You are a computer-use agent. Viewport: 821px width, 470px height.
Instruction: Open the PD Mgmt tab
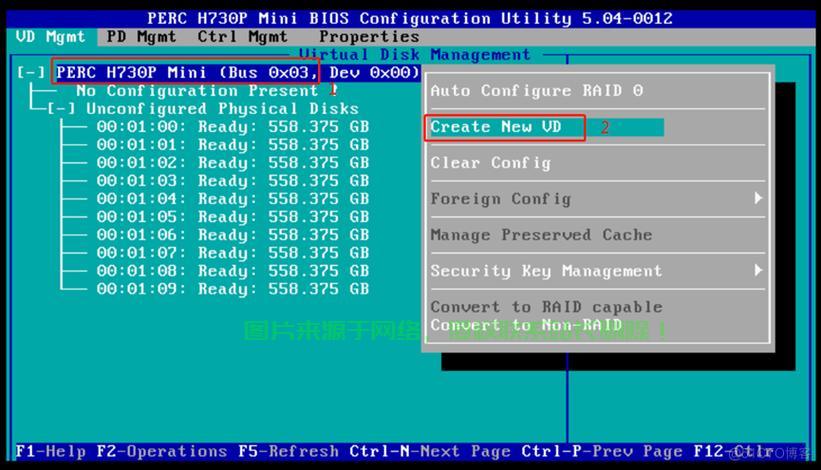(141, 37)
